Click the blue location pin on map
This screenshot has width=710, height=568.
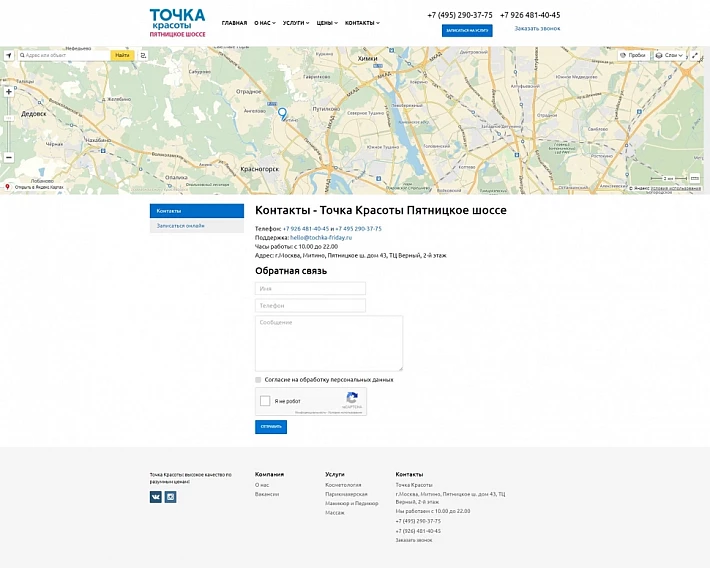click(x=282, y=114)
